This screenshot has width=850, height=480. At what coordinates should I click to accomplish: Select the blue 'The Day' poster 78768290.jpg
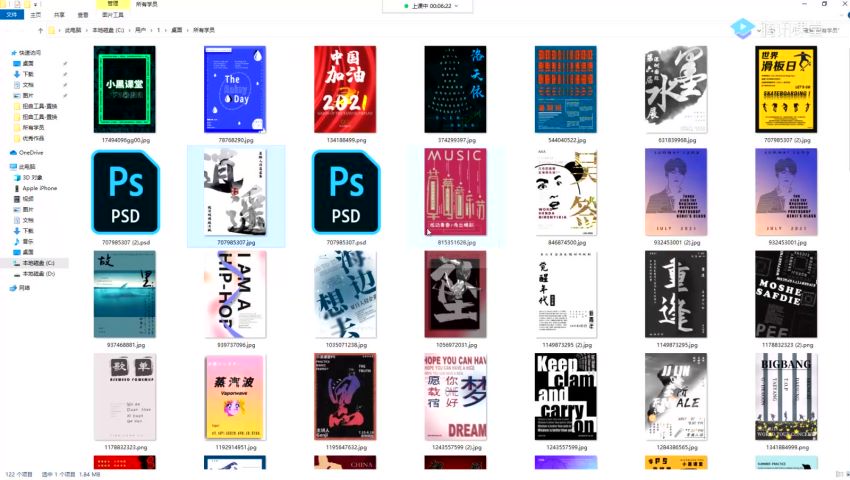pos(235,89)
